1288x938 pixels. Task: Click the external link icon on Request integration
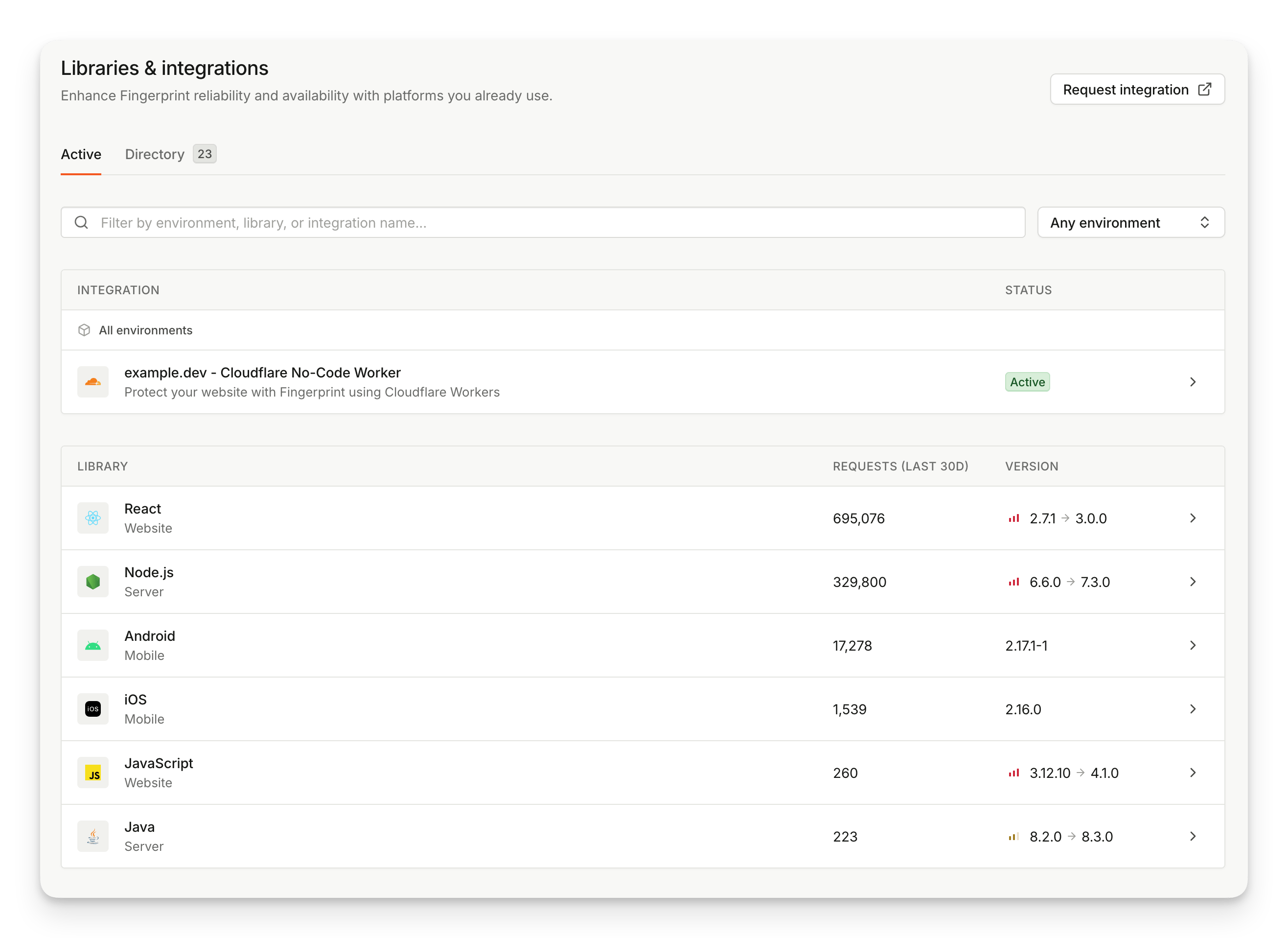[x=1204, y=89]
